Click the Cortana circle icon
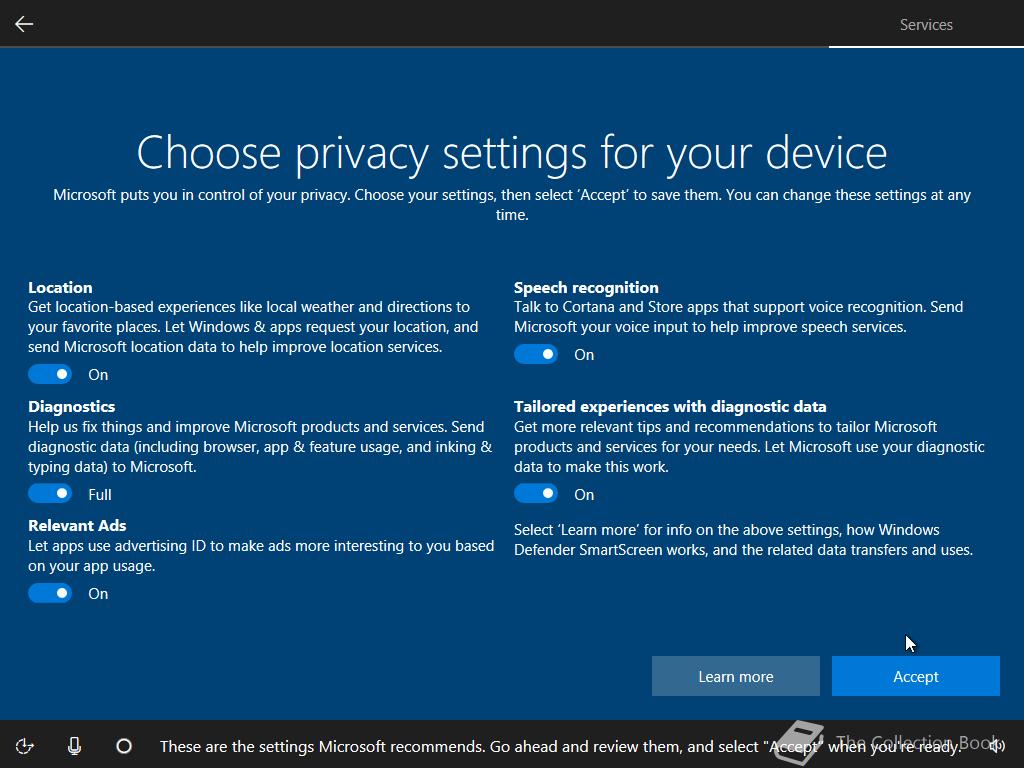 (124, 746)
